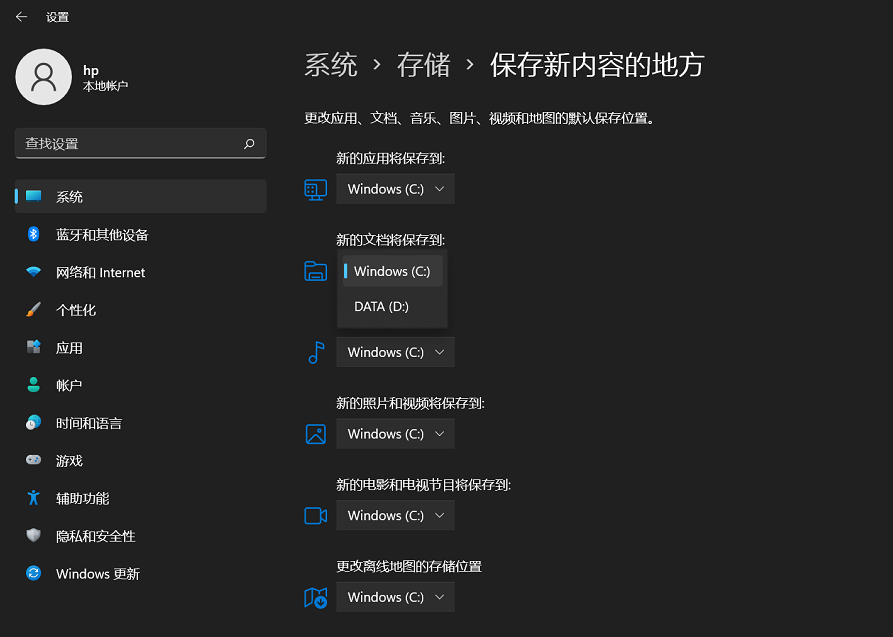Click the 新的电影和电视节目将保存到 label
The width and height of the screenshot is (893, 637).
tap(424, 485)
